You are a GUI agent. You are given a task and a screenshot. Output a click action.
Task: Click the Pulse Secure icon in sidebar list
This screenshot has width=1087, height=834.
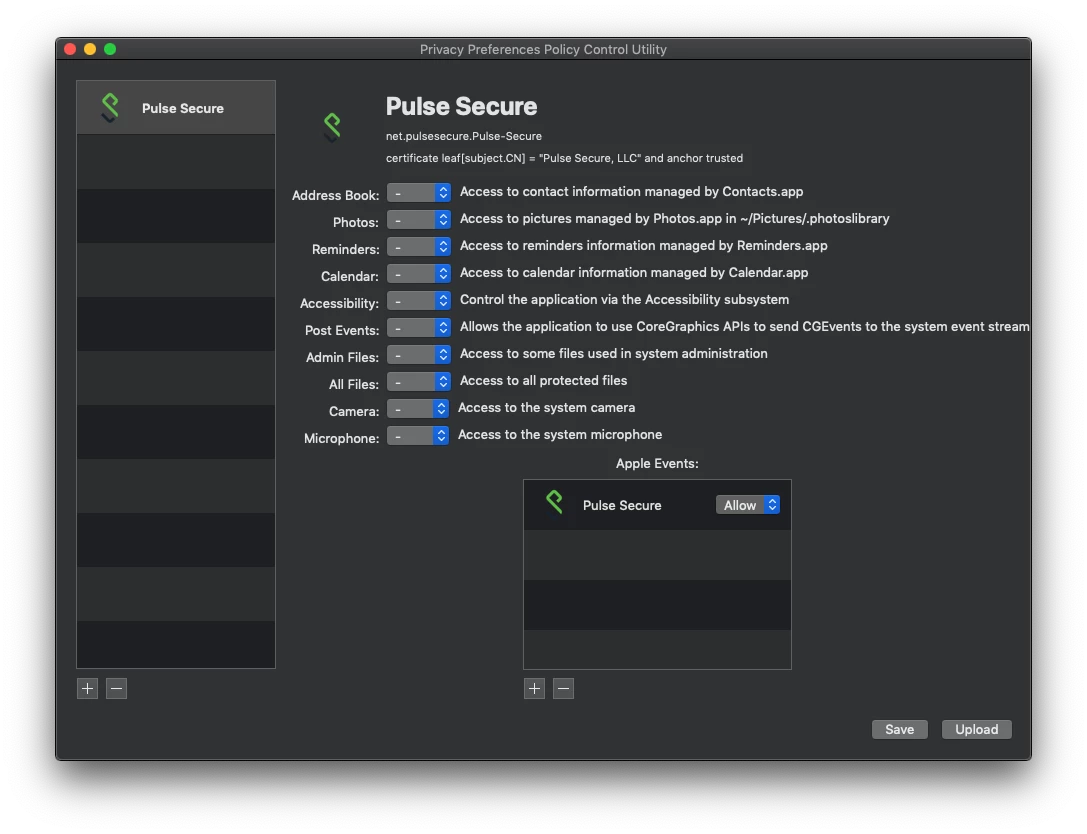coord(110,108)
